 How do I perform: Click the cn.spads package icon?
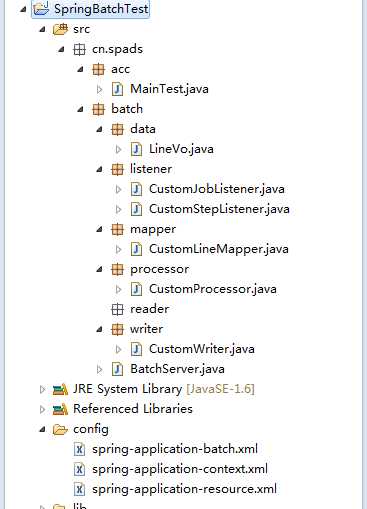[79, 49]
